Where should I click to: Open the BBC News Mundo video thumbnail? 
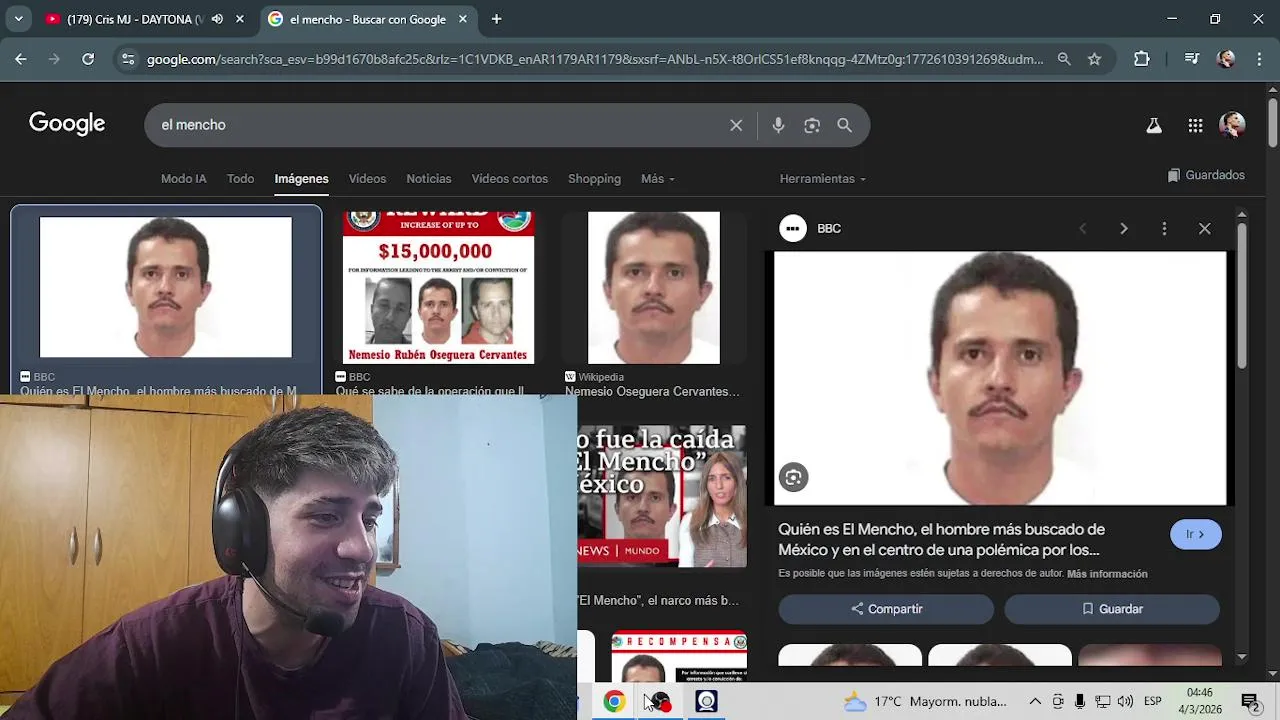(x=662, y=497)
